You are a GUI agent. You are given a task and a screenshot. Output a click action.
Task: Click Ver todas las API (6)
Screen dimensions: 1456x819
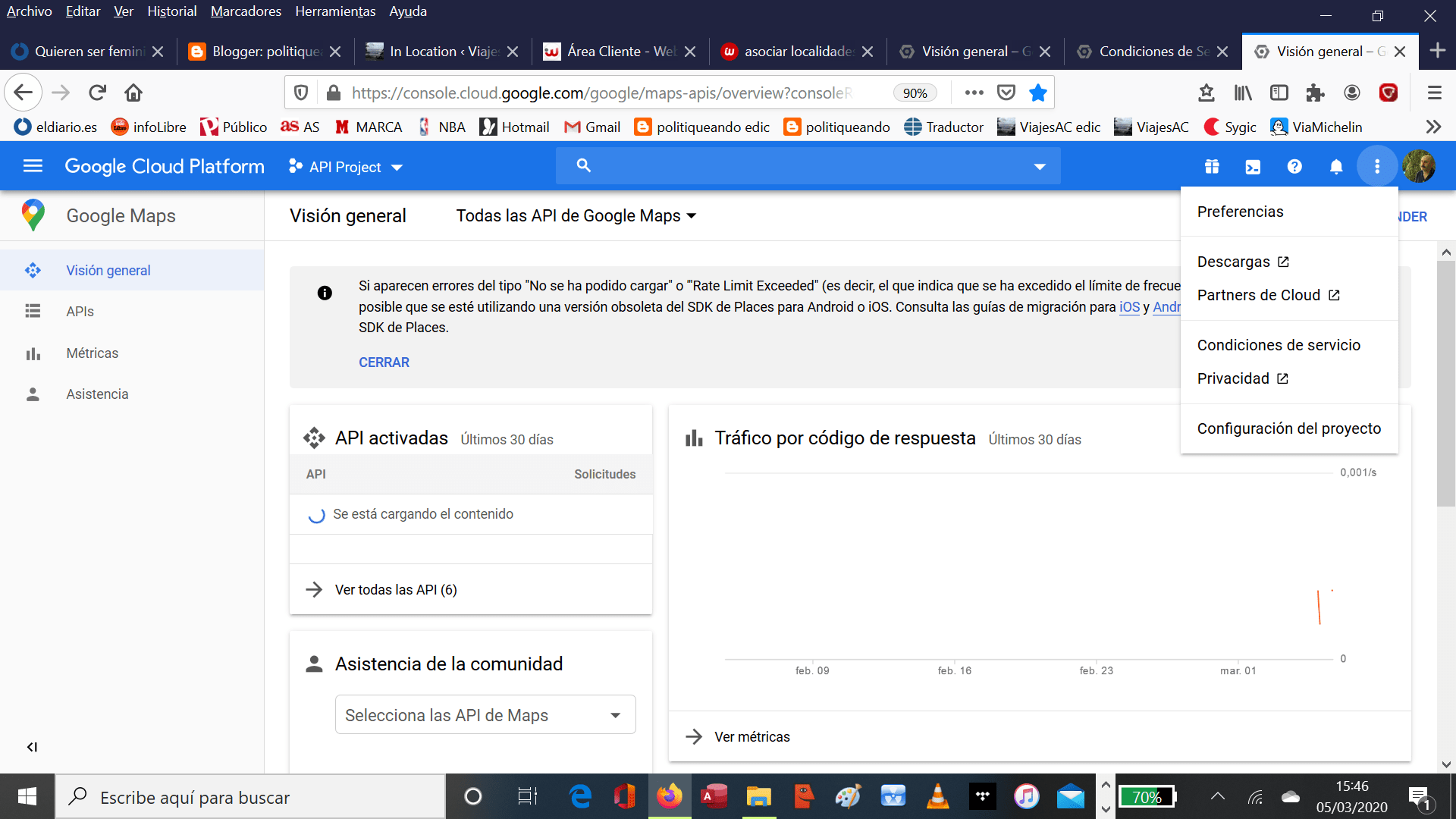coord(395,590)
